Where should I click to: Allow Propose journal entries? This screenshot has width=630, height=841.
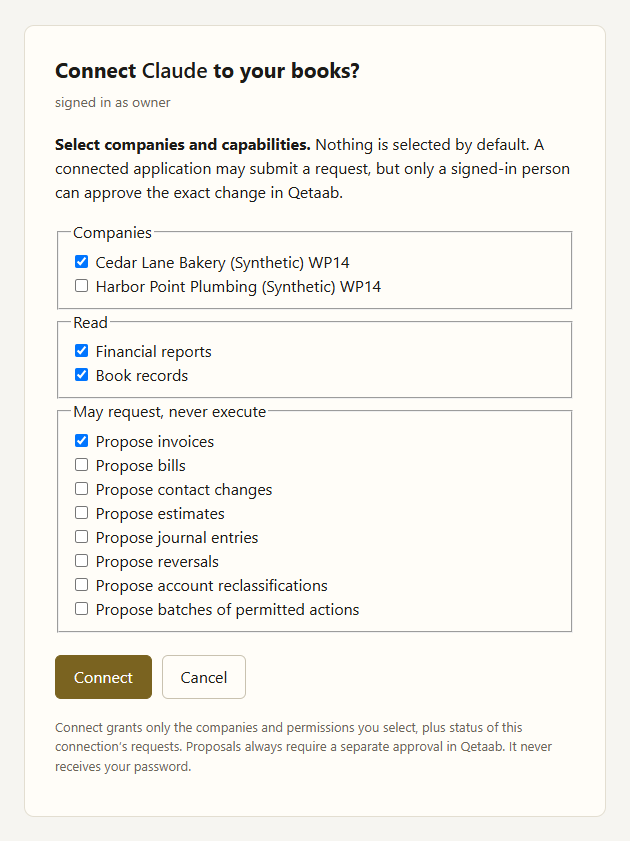click(81, 537)
